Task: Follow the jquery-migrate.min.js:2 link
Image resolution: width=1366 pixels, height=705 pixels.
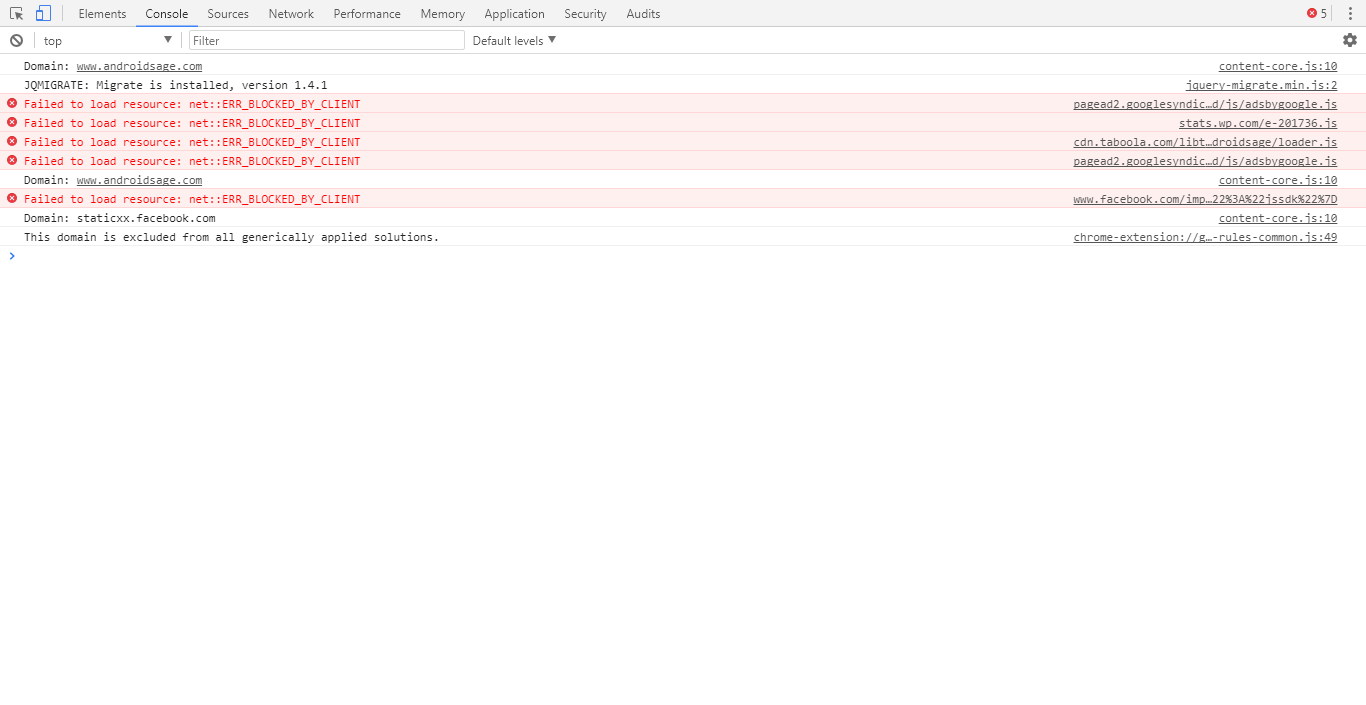Action: (1261, 85)
